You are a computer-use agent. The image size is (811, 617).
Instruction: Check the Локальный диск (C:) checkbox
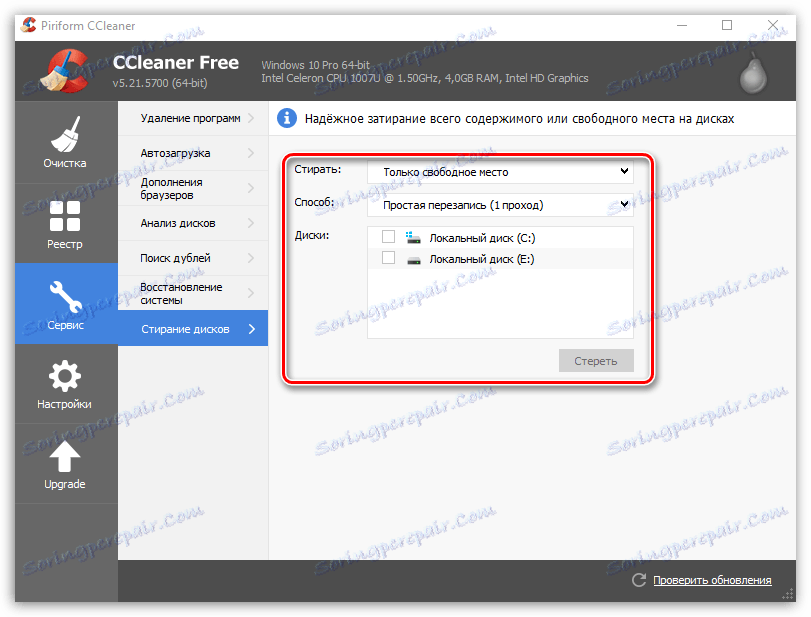pos(388,237)
